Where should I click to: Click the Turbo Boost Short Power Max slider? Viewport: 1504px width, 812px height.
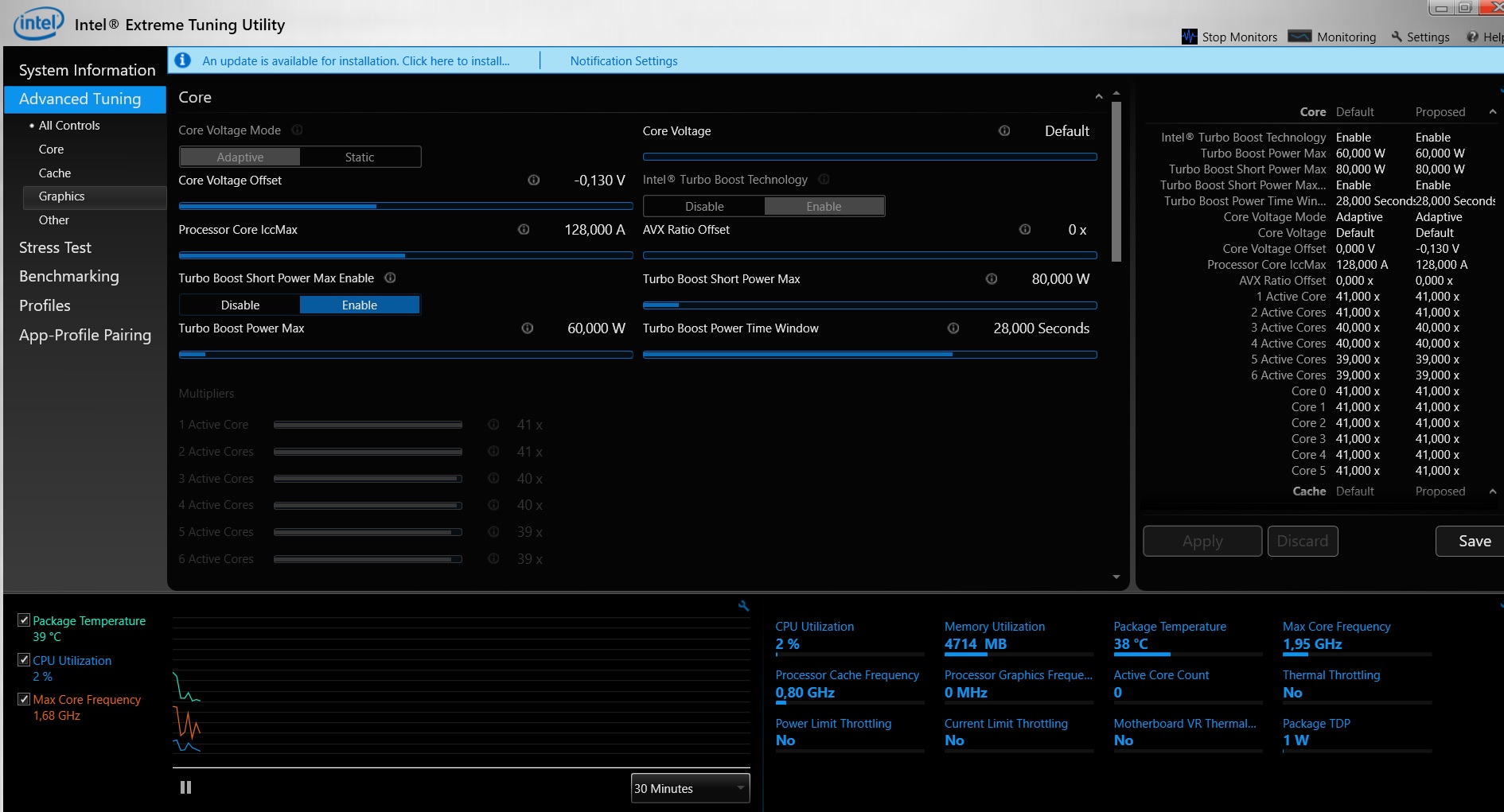870,305
